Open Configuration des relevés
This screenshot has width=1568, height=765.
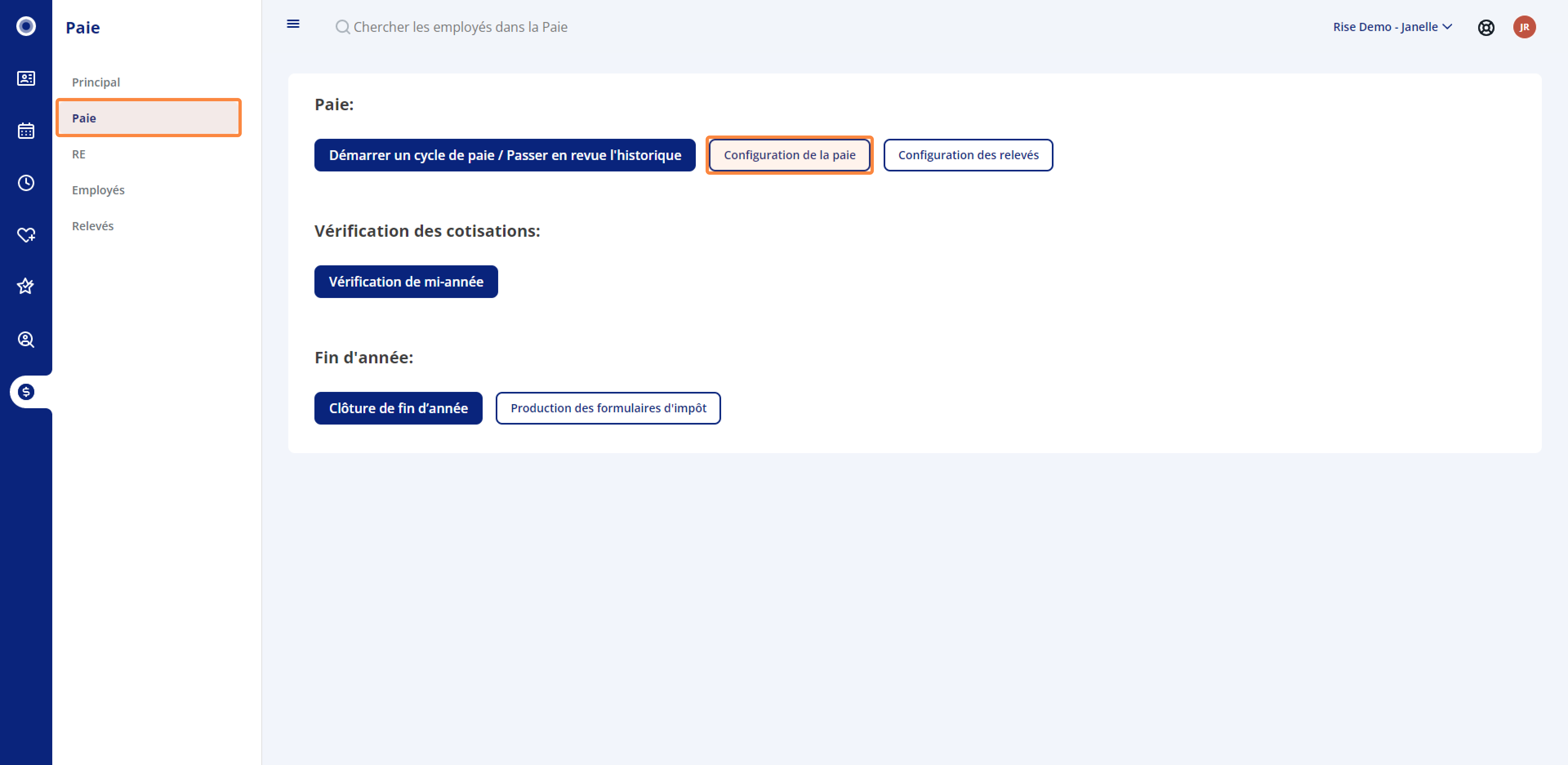click(x=968, y=155)
